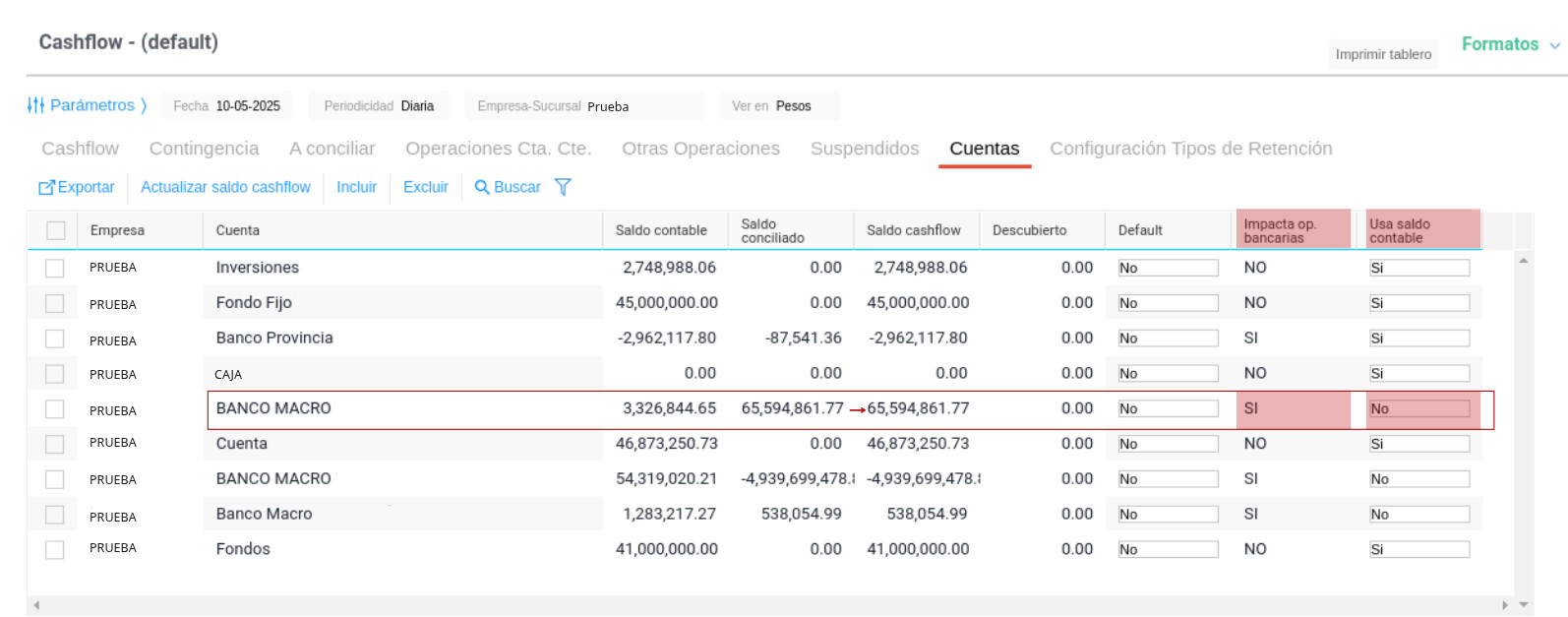Go to the Otras Operaciones tab
Image resolution: width=1568 pixels, height=617 pixels.
pos(700,149)
